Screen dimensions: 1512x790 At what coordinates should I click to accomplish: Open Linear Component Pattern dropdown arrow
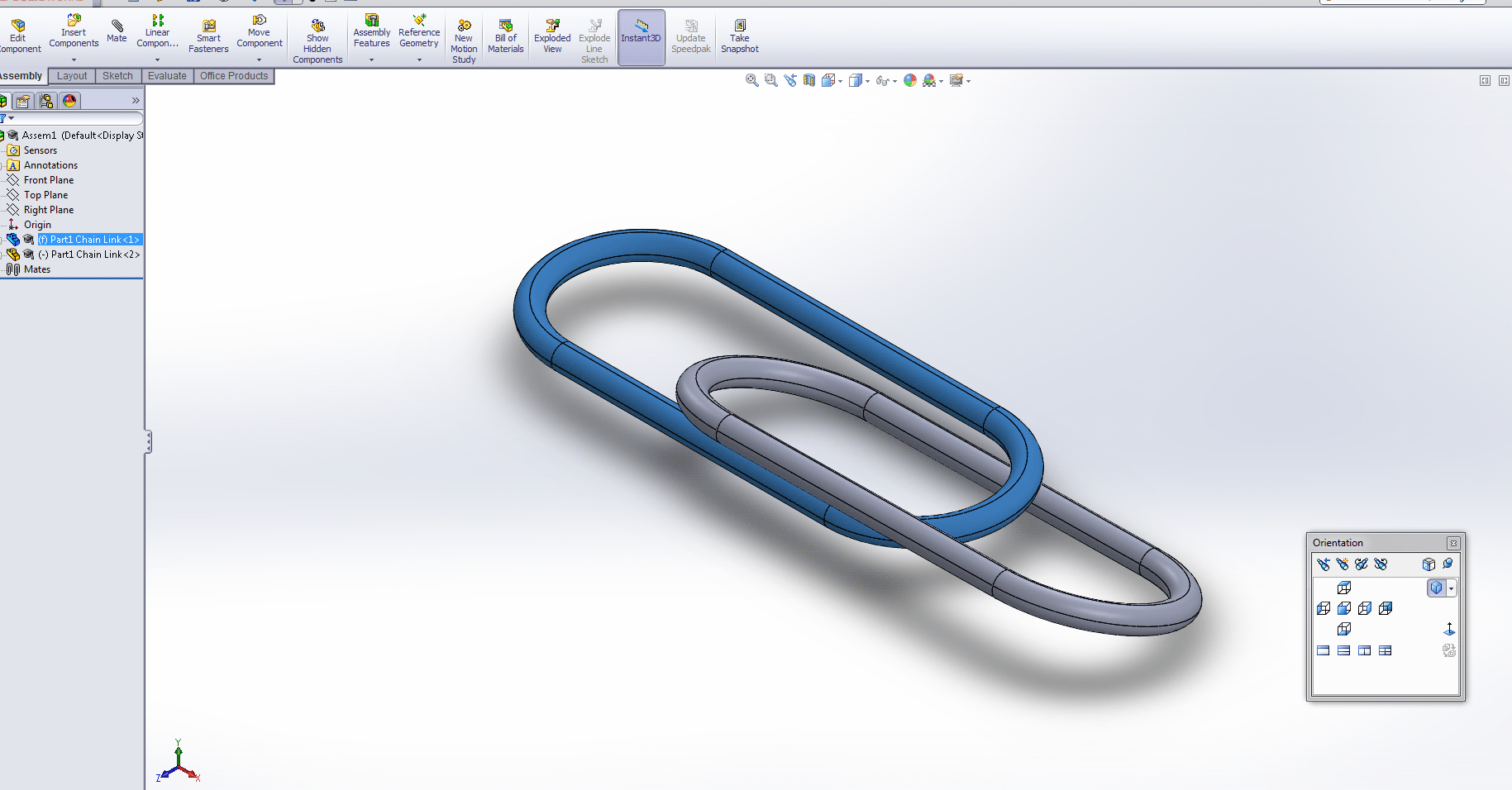pyautogui.click(x=157, y=59)
